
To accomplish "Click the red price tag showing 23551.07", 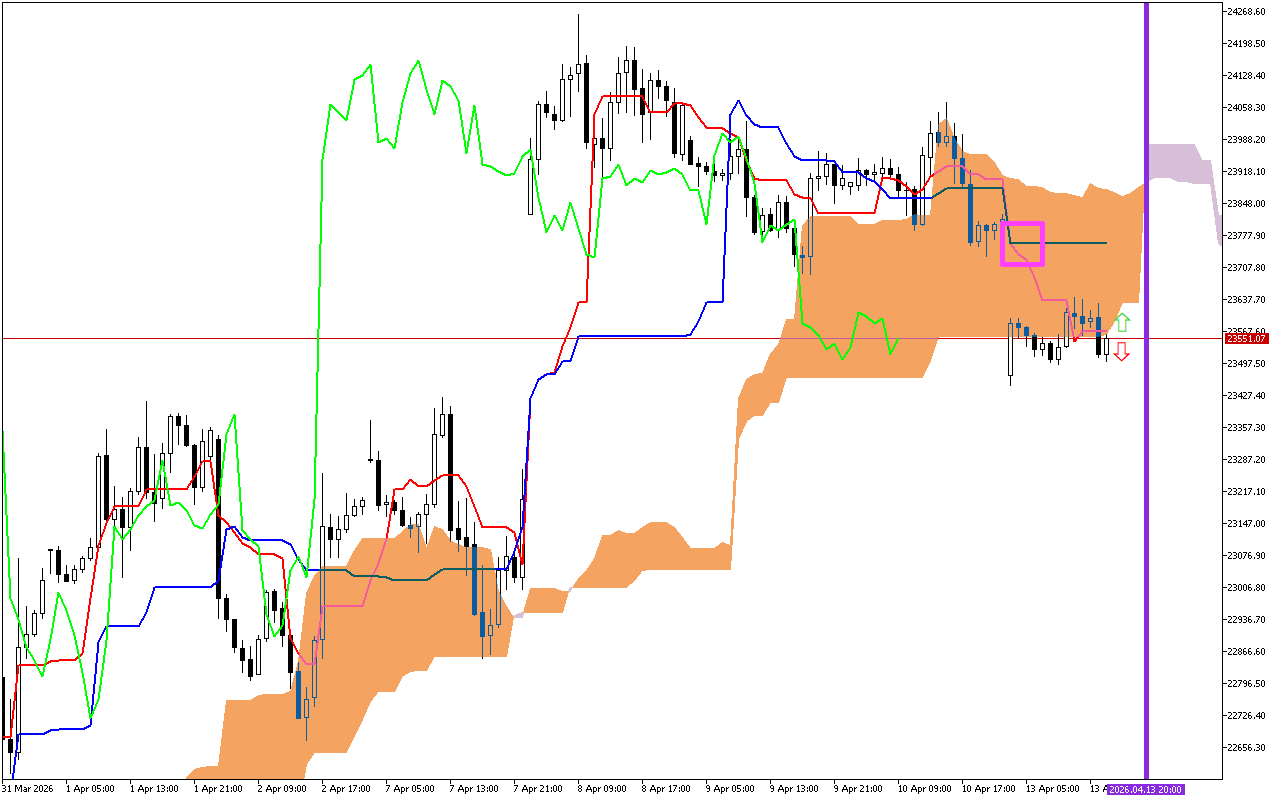I will [x=1246, y=339].
